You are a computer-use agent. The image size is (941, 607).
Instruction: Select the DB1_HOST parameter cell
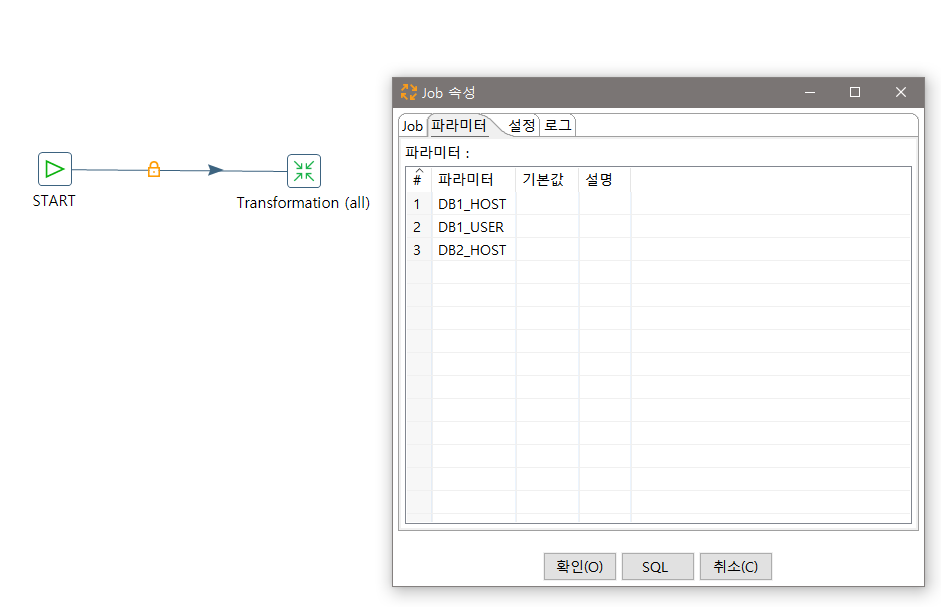point(474,204)
